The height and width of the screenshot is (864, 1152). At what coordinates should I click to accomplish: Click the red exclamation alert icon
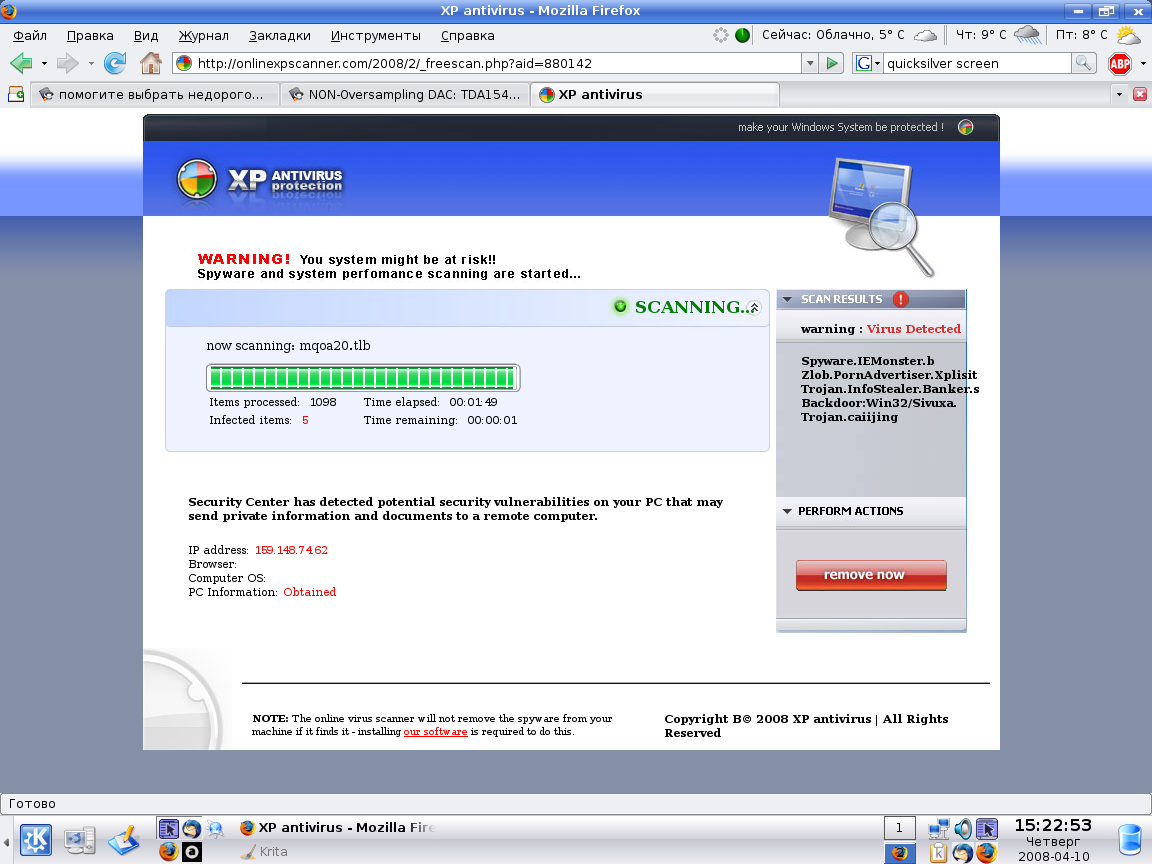(x=901, y=299)
